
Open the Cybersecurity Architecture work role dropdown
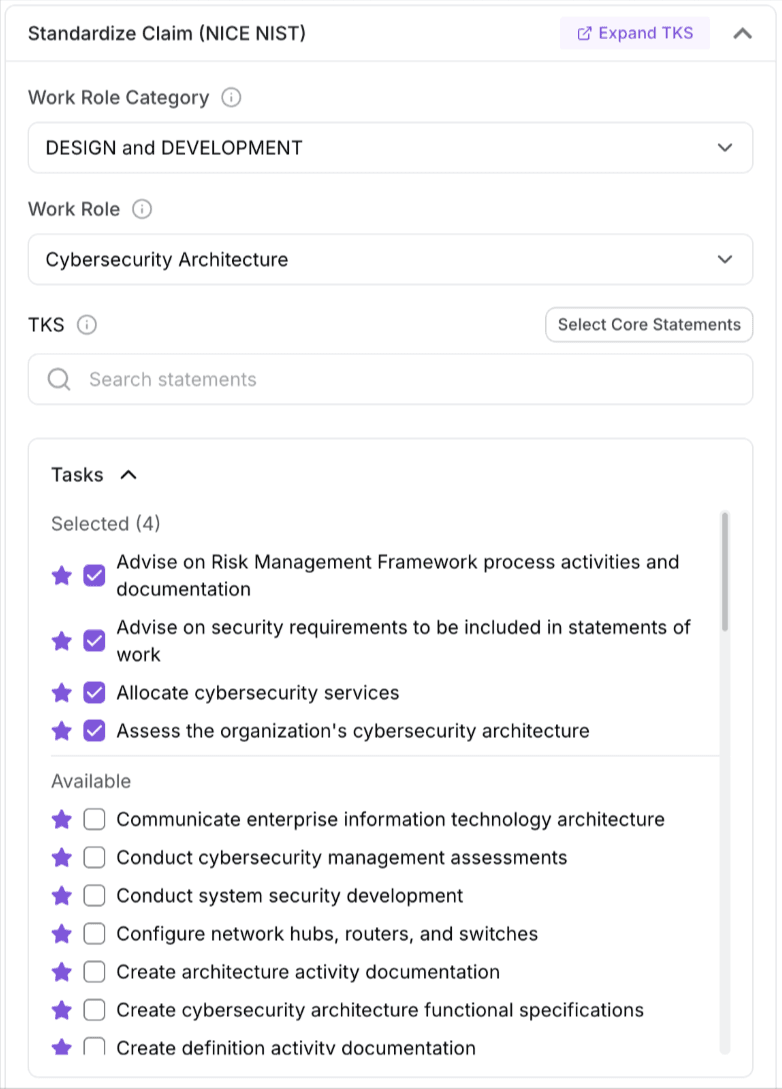[x=390, y=260]
